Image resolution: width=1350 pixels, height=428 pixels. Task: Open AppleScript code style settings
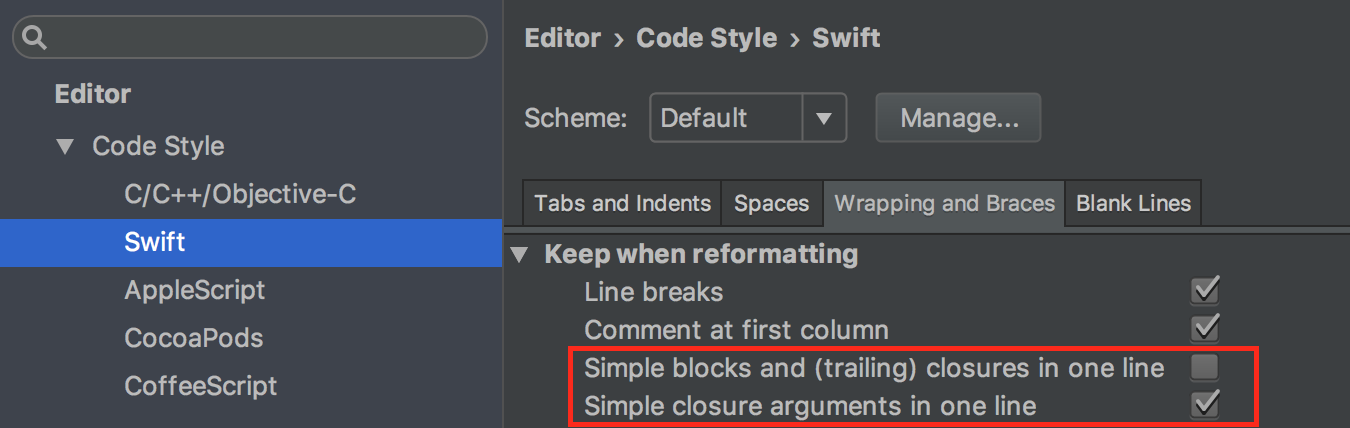click(195, 290)
